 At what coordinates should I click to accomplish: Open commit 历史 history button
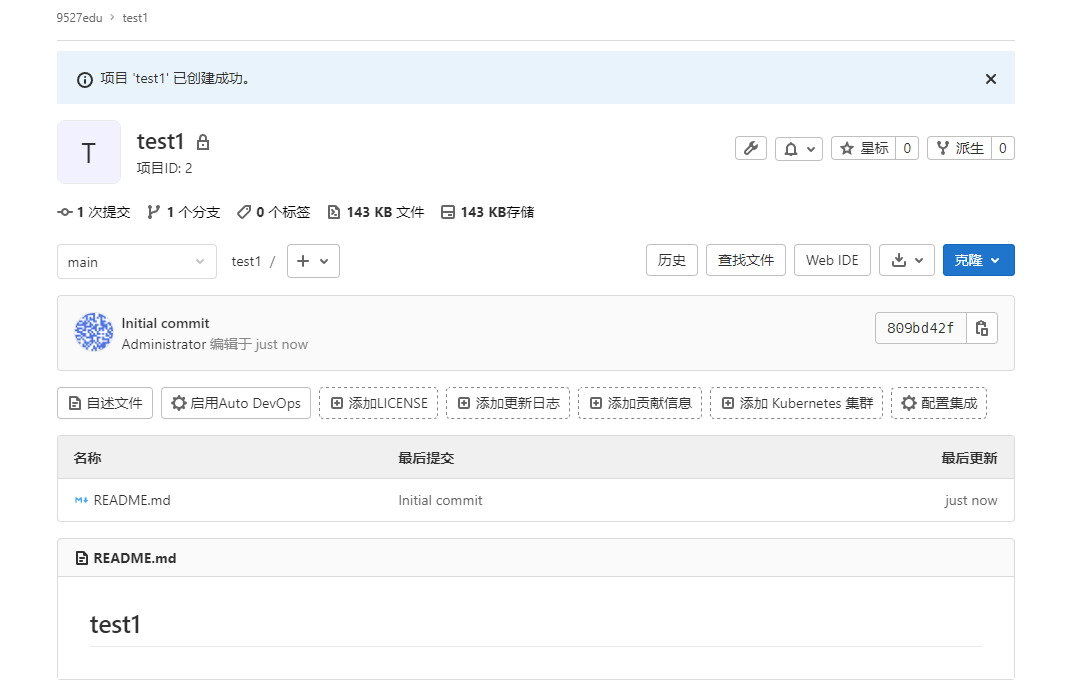pos(671,260)
